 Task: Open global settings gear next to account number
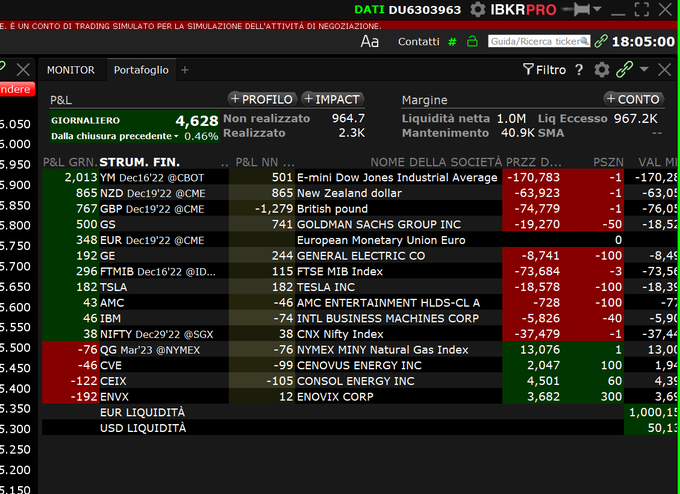pos(477,10)
